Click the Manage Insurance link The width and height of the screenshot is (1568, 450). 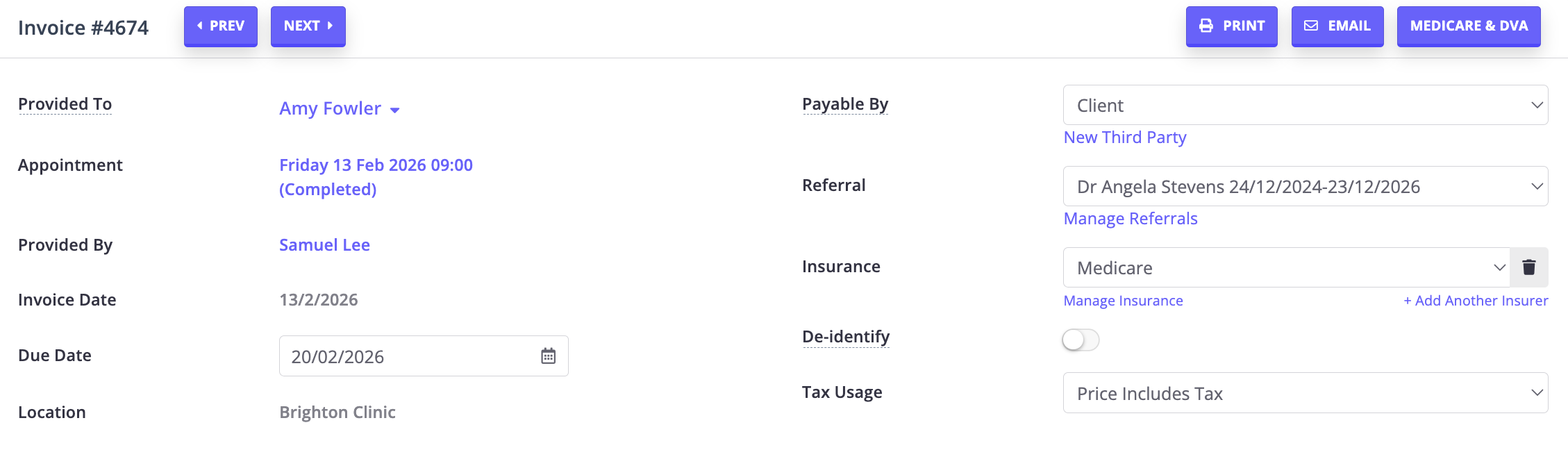click(x=1123, y=301)
